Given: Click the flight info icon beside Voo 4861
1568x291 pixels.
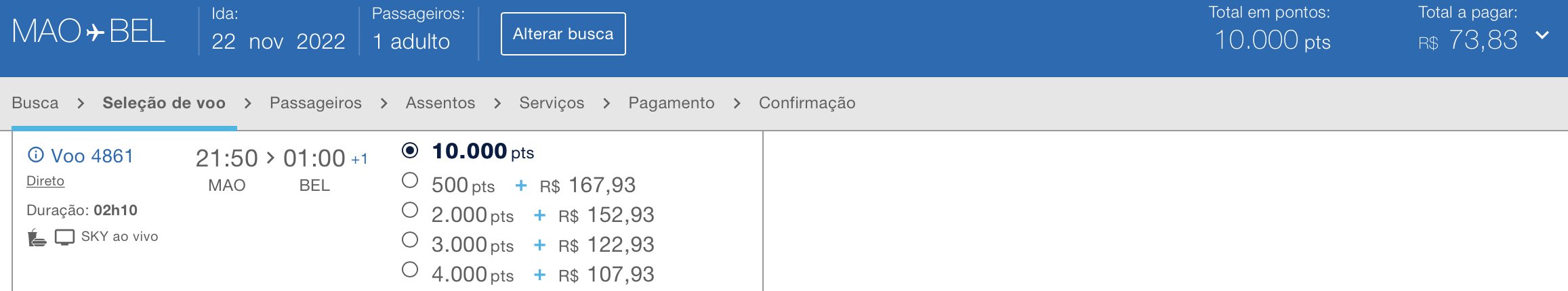Looking at the screenshot, I should pos(35,156).
